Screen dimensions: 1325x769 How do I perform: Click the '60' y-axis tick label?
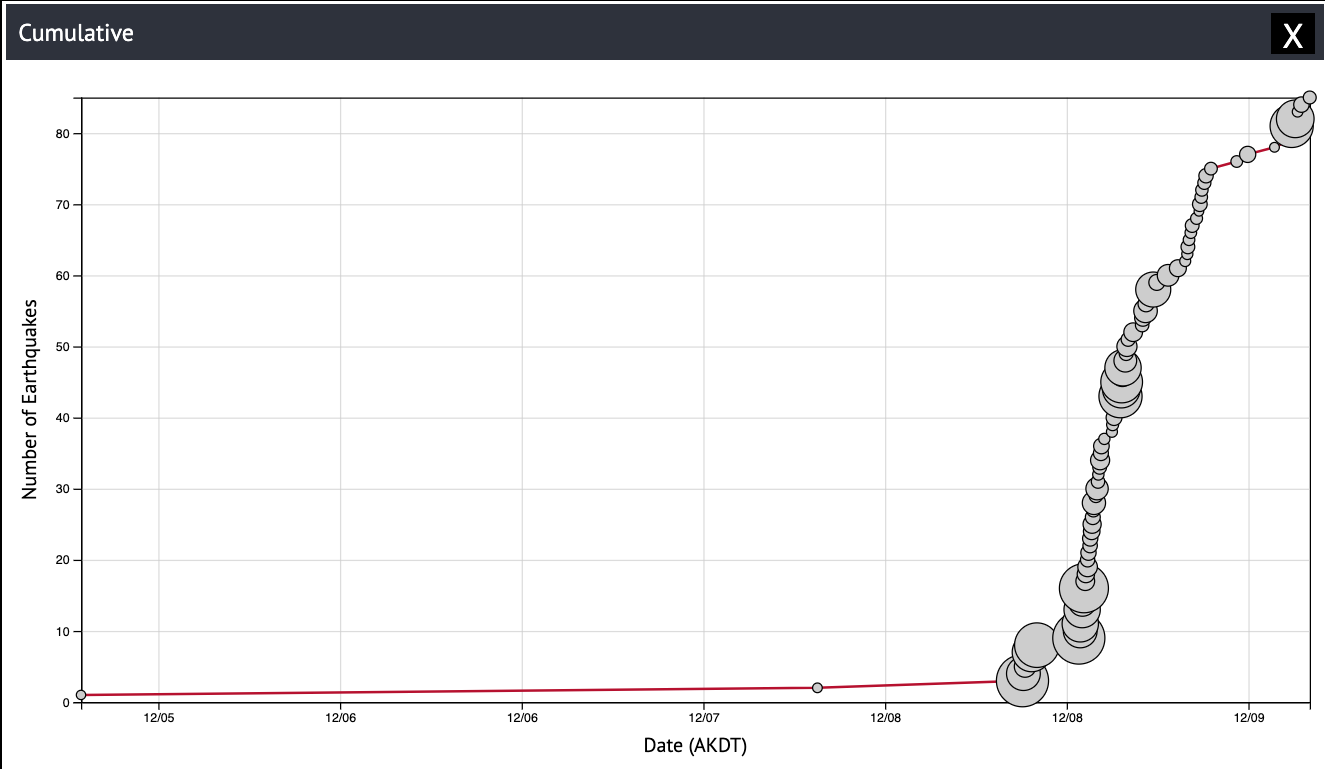tap(62, 276)
